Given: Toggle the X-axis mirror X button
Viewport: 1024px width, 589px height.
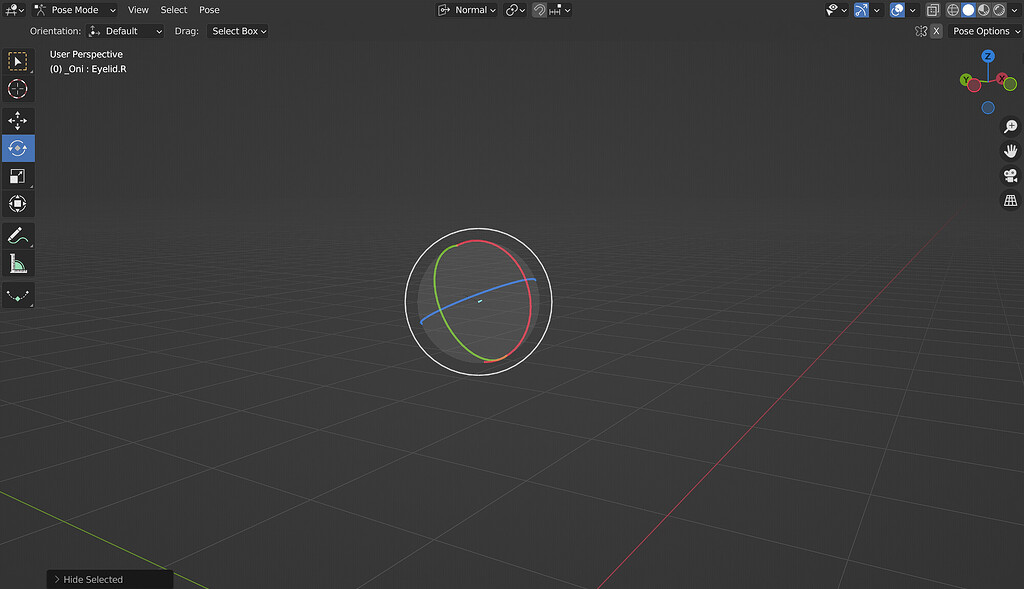Looking at the screenshot, I should (x=936, y=31).
